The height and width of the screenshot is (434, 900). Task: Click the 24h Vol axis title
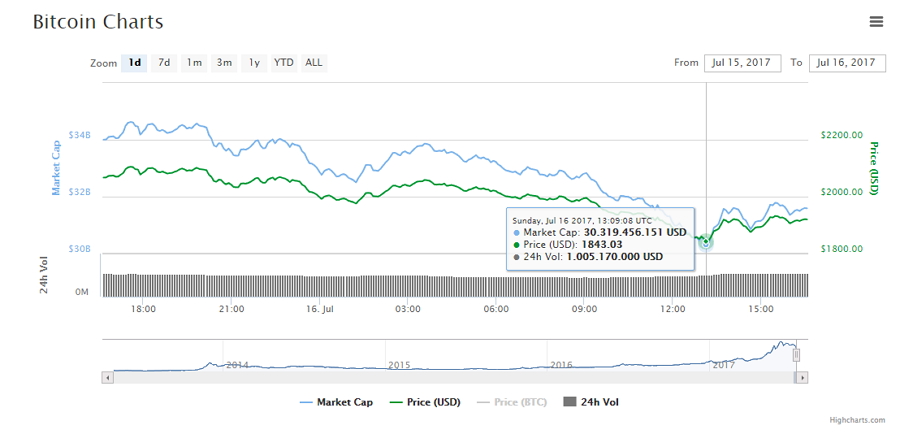44,276
